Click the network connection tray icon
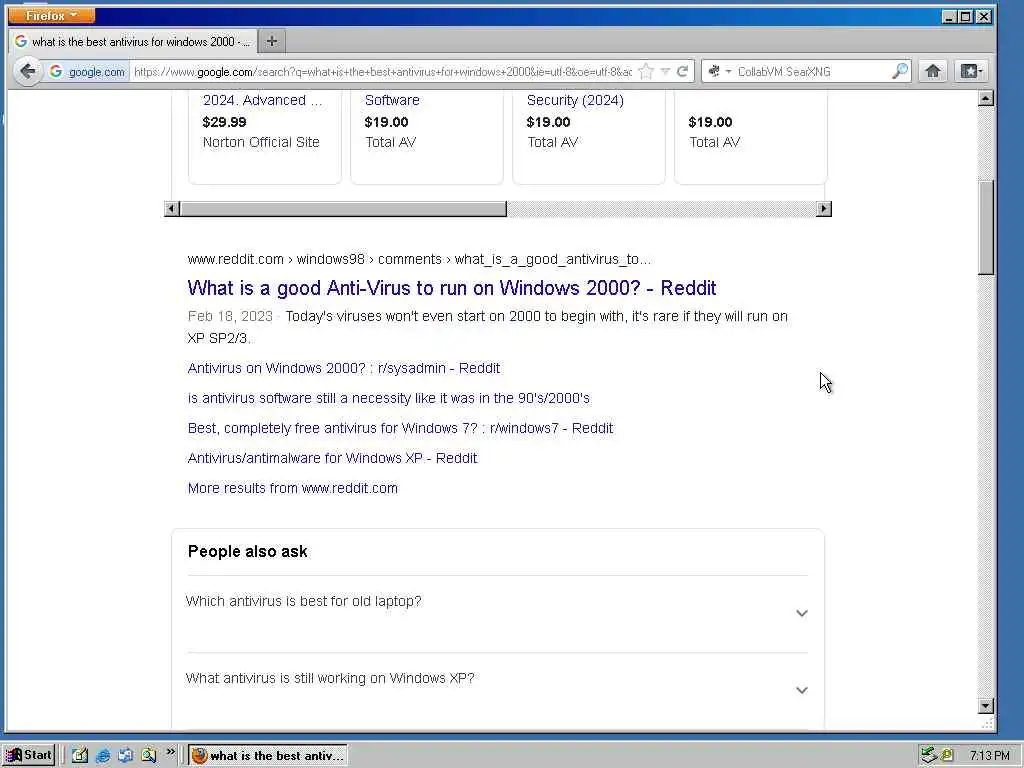Screen dimensions: 1024x768 928,756
